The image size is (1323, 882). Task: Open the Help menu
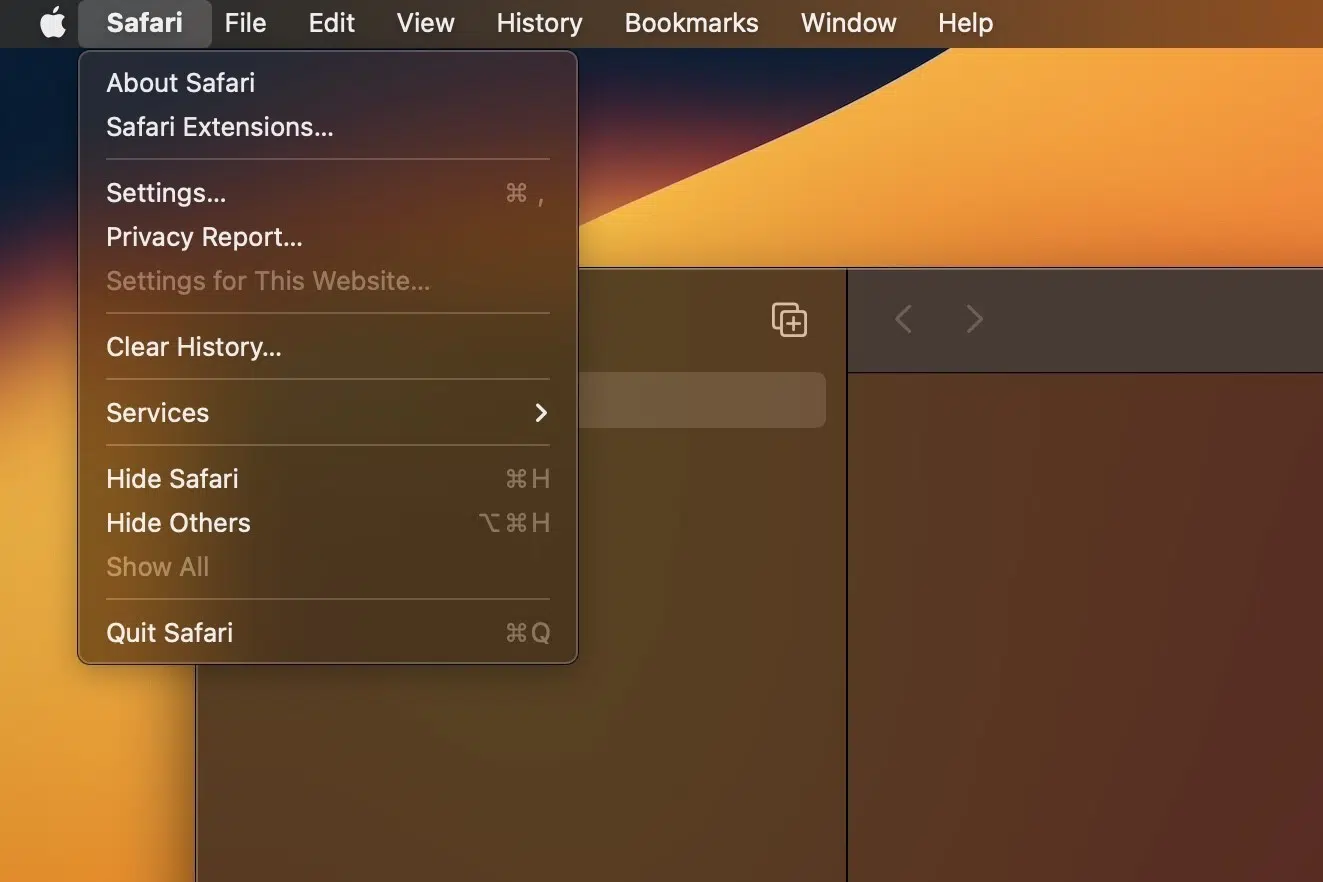965,23
